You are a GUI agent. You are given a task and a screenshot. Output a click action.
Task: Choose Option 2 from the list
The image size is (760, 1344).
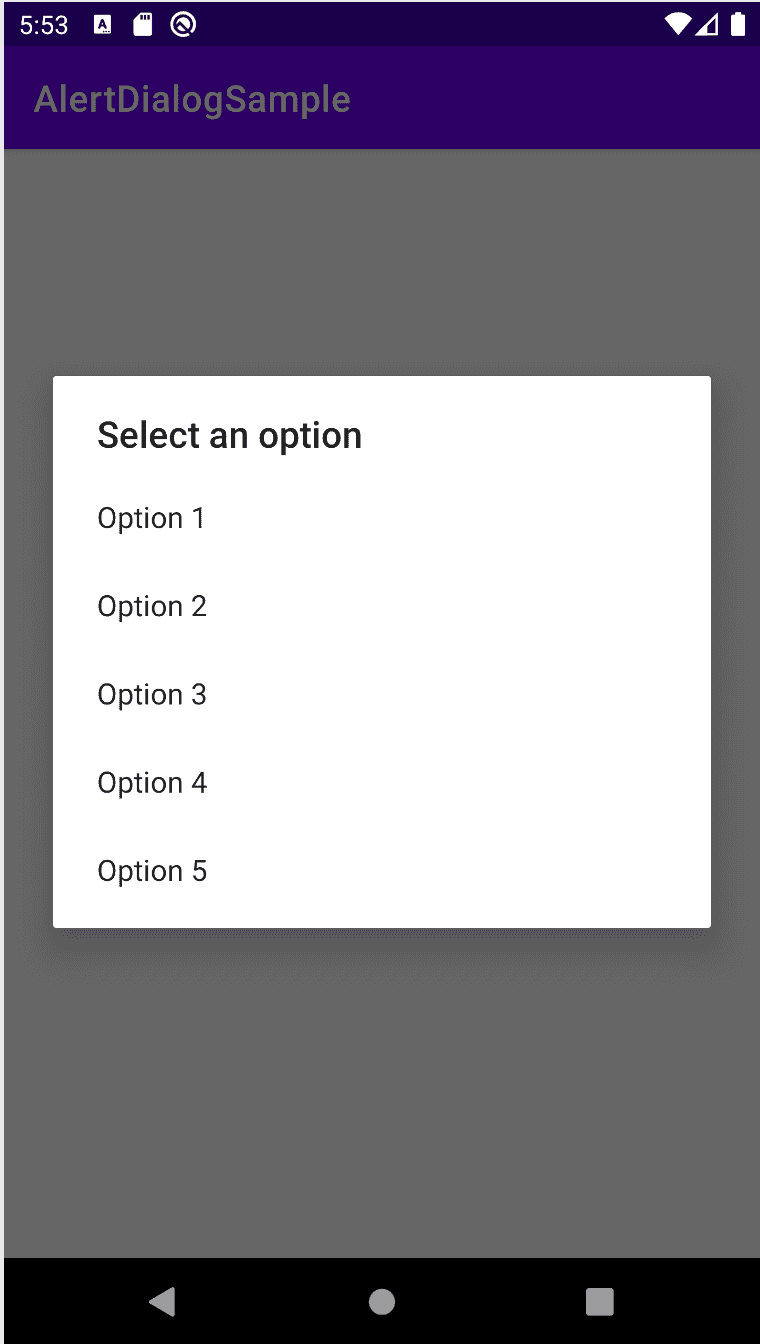point(382,606)
